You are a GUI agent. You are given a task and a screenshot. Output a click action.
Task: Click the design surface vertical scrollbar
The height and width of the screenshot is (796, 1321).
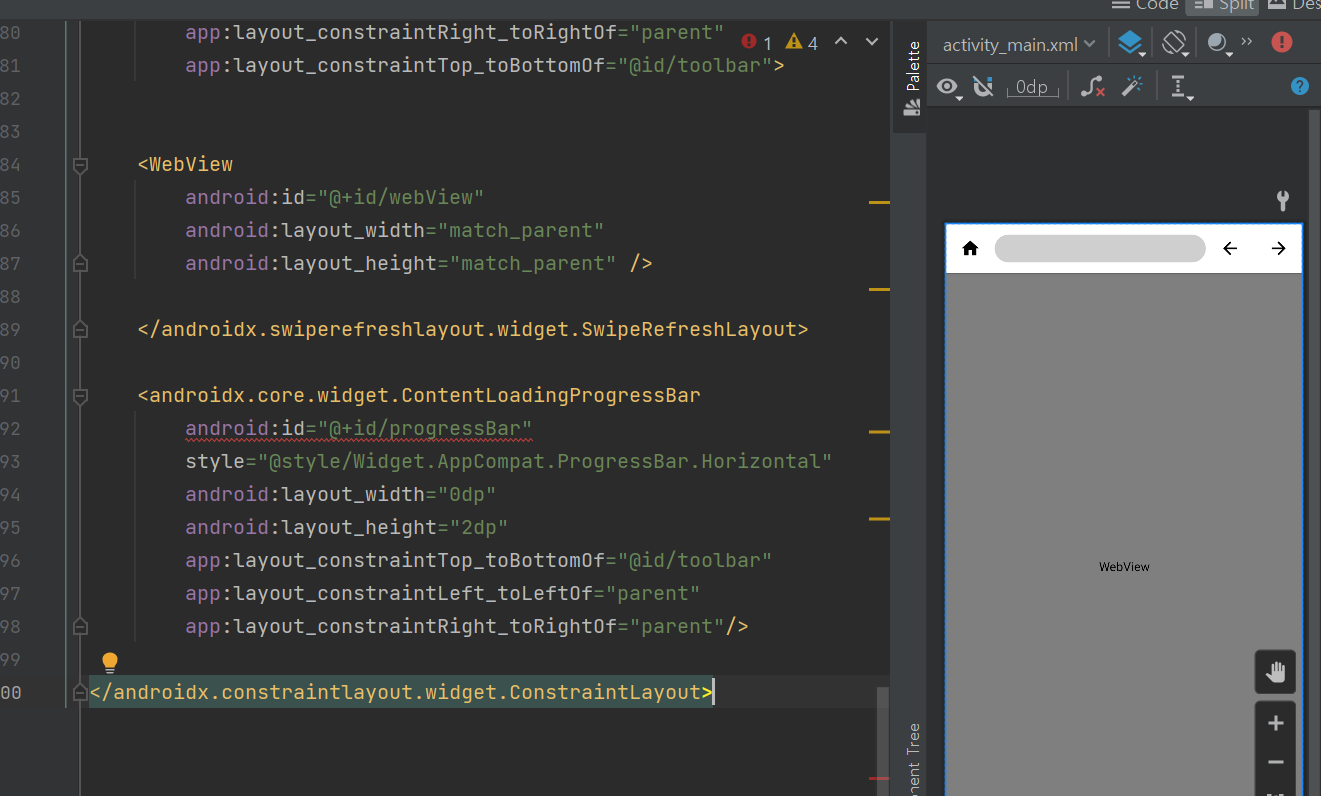1314,450
